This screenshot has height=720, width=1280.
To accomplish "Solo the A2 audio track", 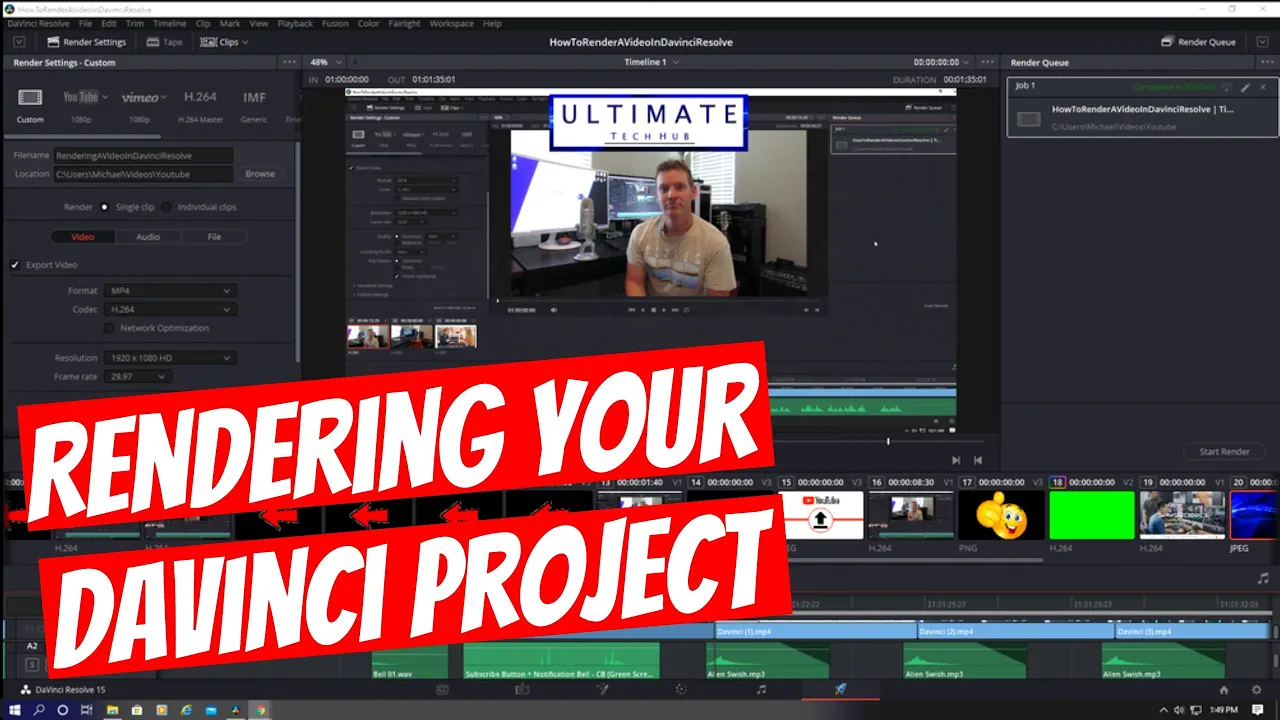I will tap(32, 664).
